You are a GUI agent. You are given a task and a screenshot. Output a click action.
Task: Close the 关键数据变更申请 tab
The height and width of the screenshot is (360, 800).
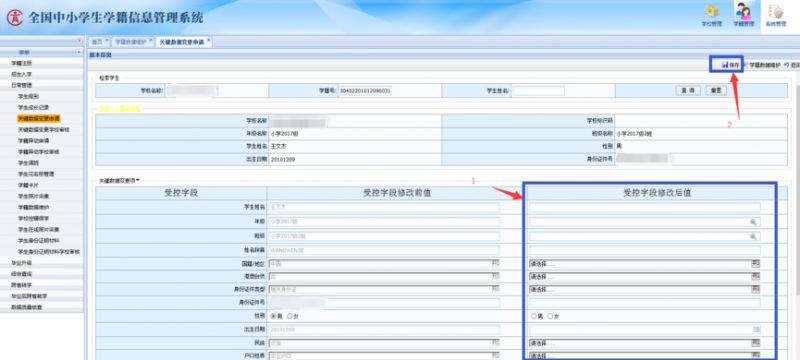[x=208, y=40]
